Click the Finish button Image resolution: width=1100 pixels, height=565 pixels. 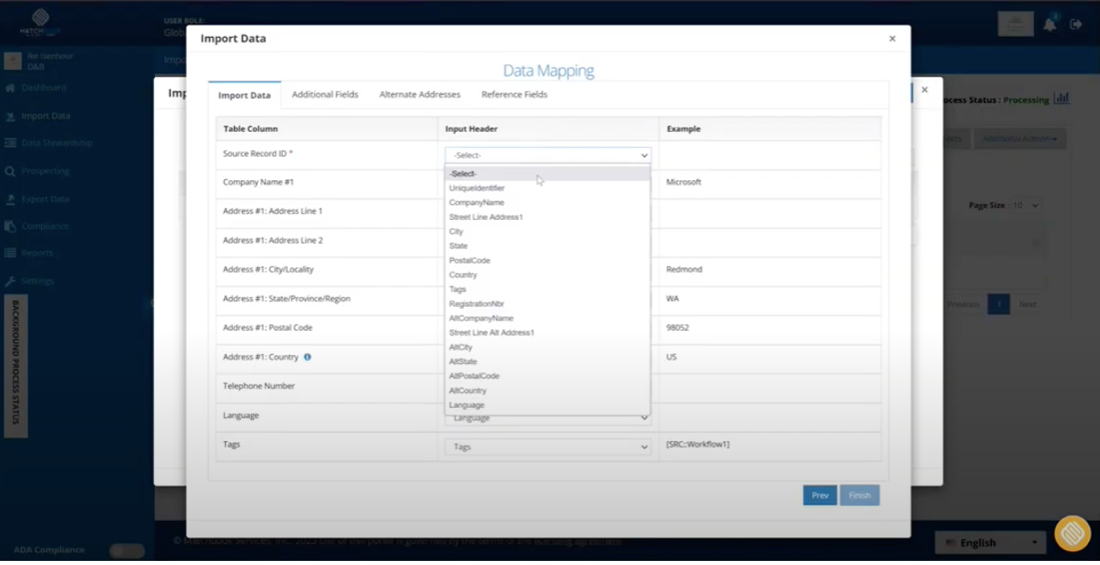coord(859,496)
